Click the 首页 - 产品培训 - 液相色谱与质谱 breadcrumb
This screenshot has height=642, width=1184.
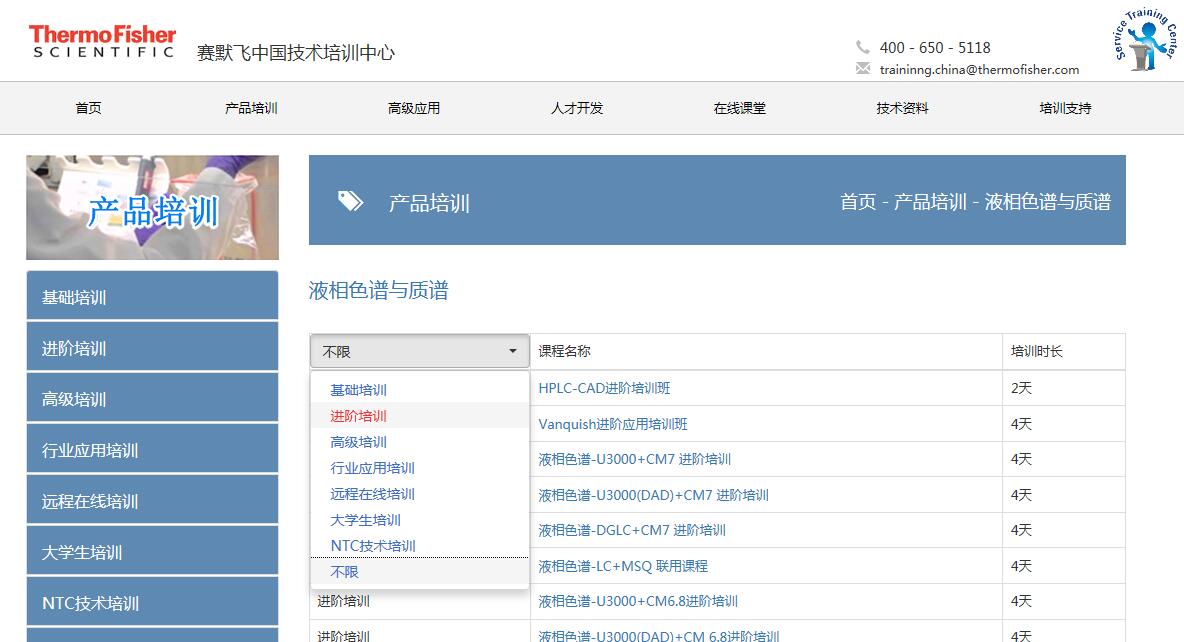tap(975, 202)
